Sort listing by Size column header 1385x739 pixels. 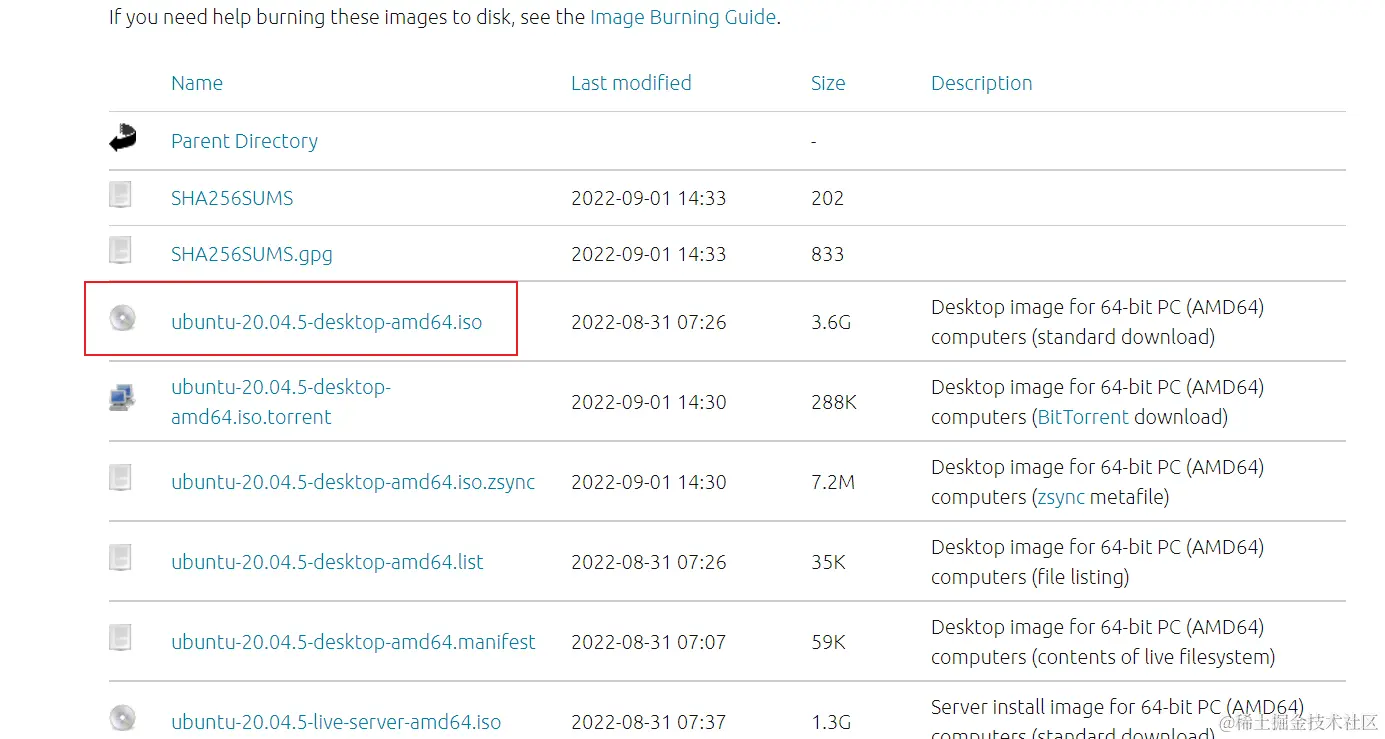coord(828,83)
